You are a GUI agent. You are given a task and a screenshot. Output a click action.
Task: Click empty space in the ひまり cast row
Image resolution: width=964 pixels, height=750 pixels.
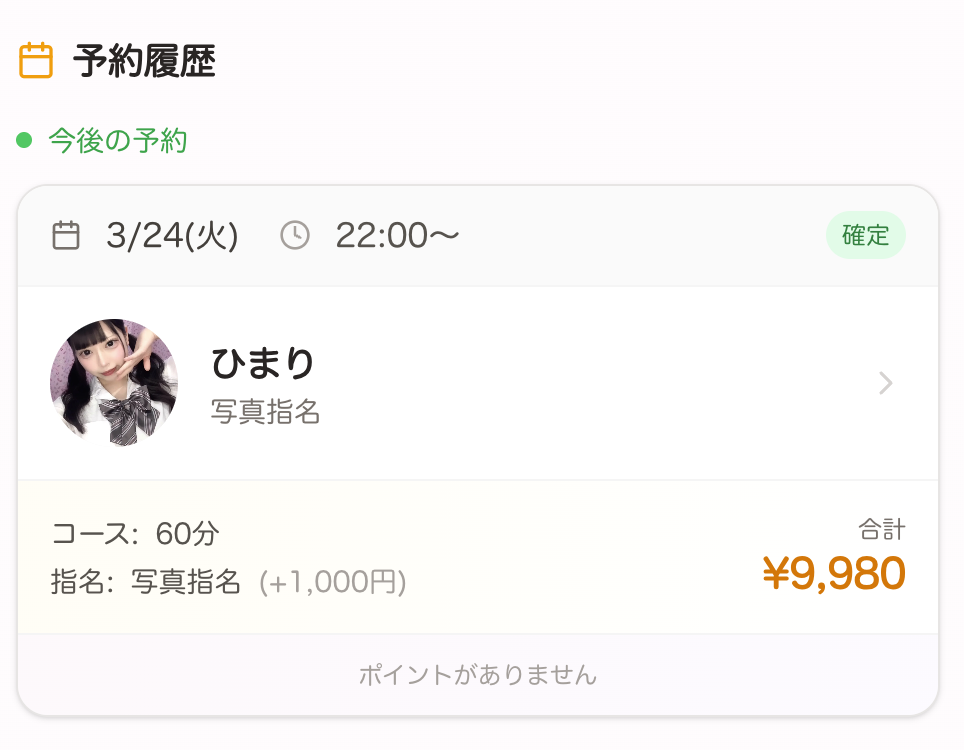(600, 383)
